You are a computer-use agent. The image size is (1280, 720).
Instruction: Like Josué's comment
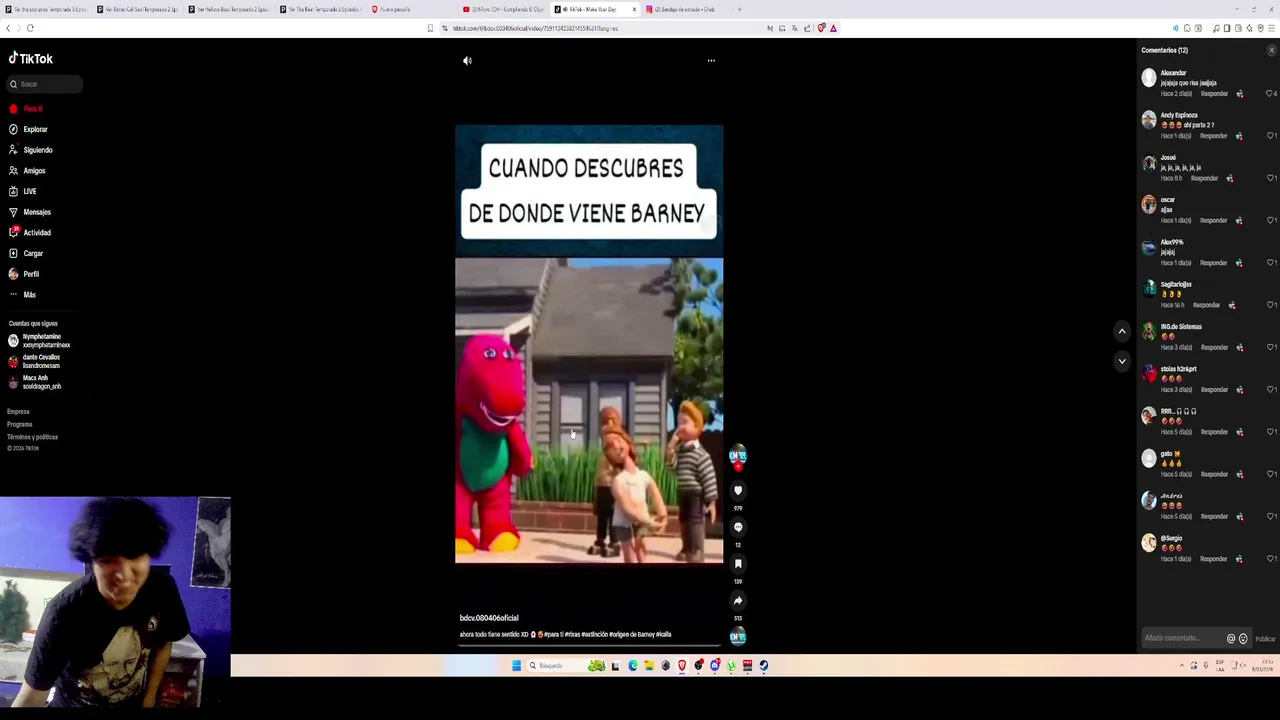tap(1270, 178)
